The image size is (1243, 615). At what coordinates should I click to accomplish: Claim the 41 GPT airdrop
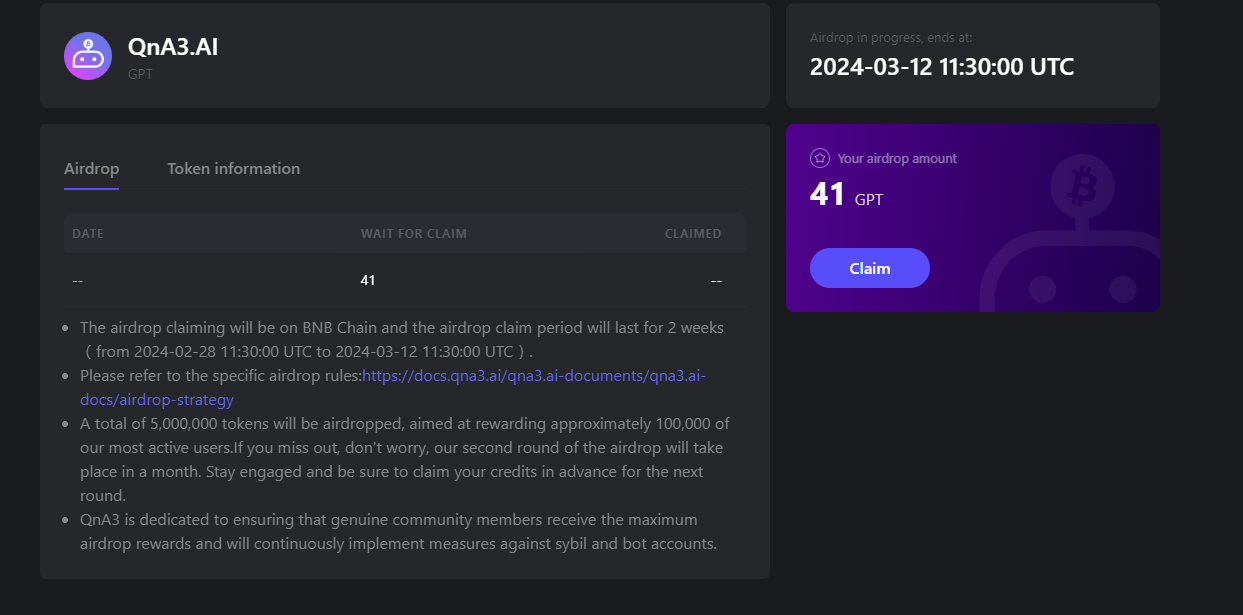coord(869,268)
